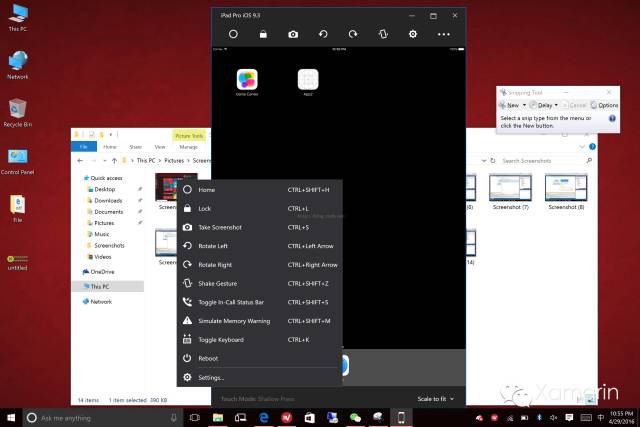The width and height of the screenshot is (640, 427).
Task: Choose Take Screenshot menu entry
Action: 260,227
